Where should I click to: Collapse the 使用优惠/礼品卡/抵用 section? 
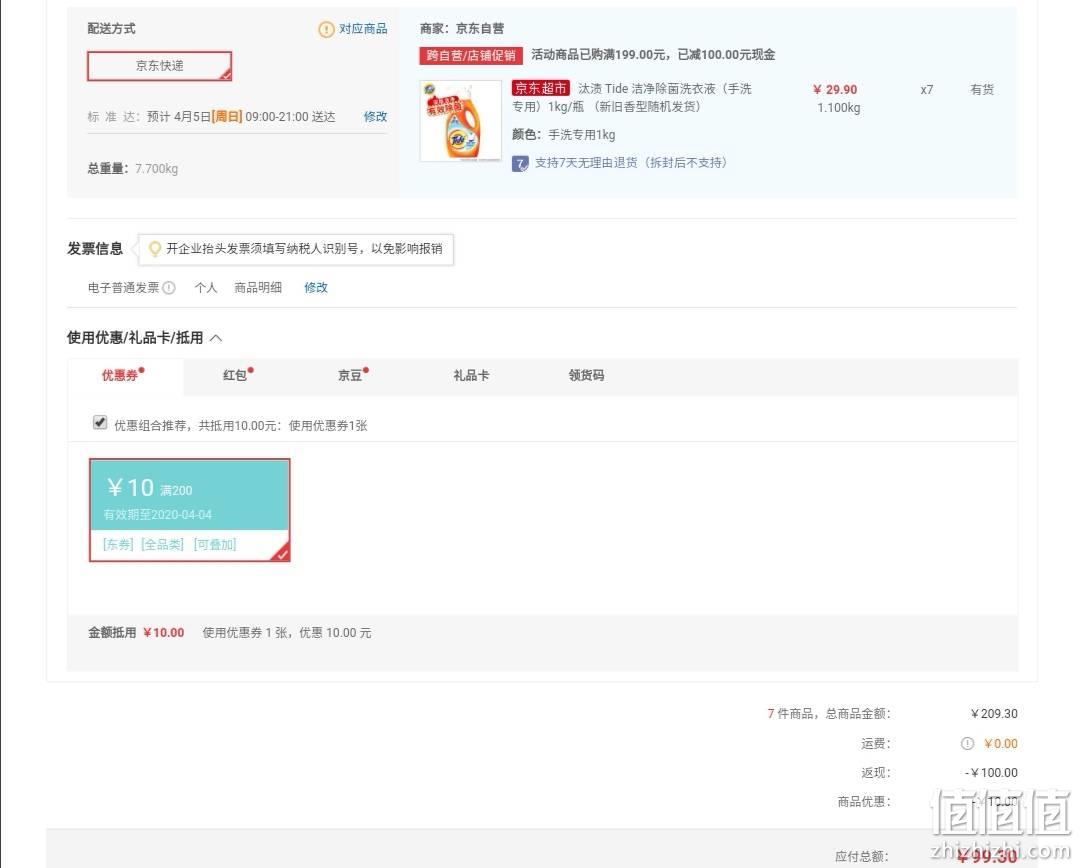click(216, 338)
